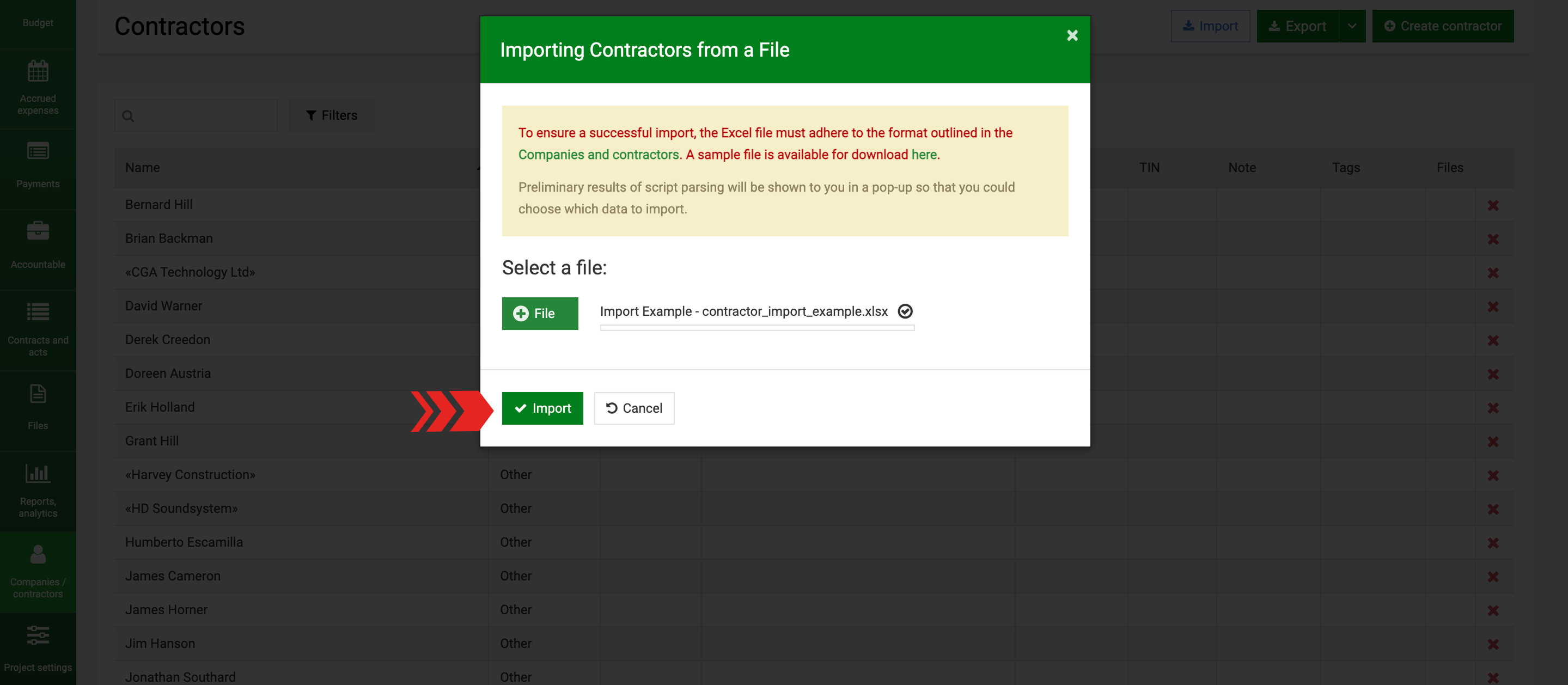1568x685 pixels.
Task: Open Project settings sliders icon
Action: click(38, 635)
